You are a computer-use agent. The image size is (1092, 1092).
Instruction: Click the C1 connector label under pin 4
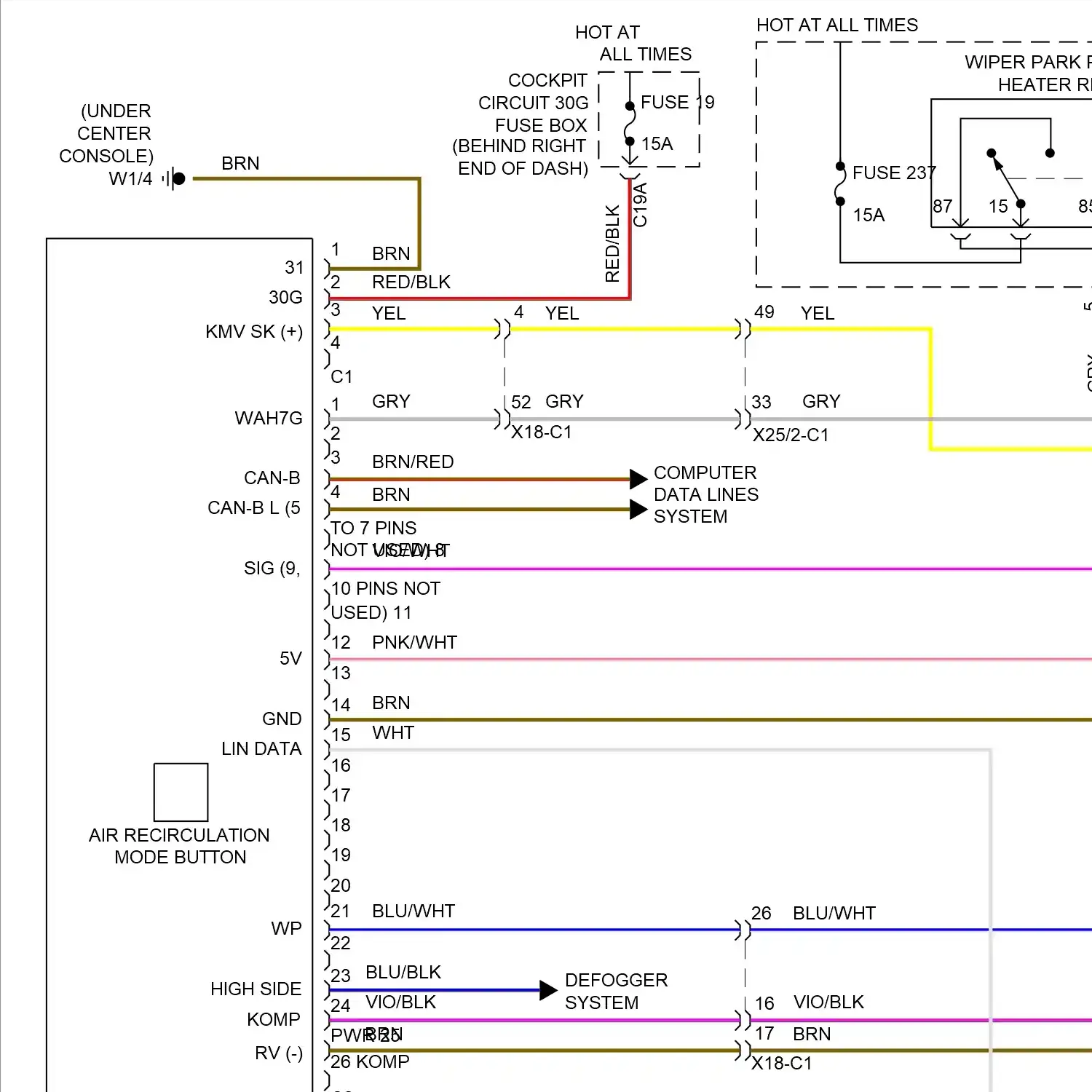point(341,376)
